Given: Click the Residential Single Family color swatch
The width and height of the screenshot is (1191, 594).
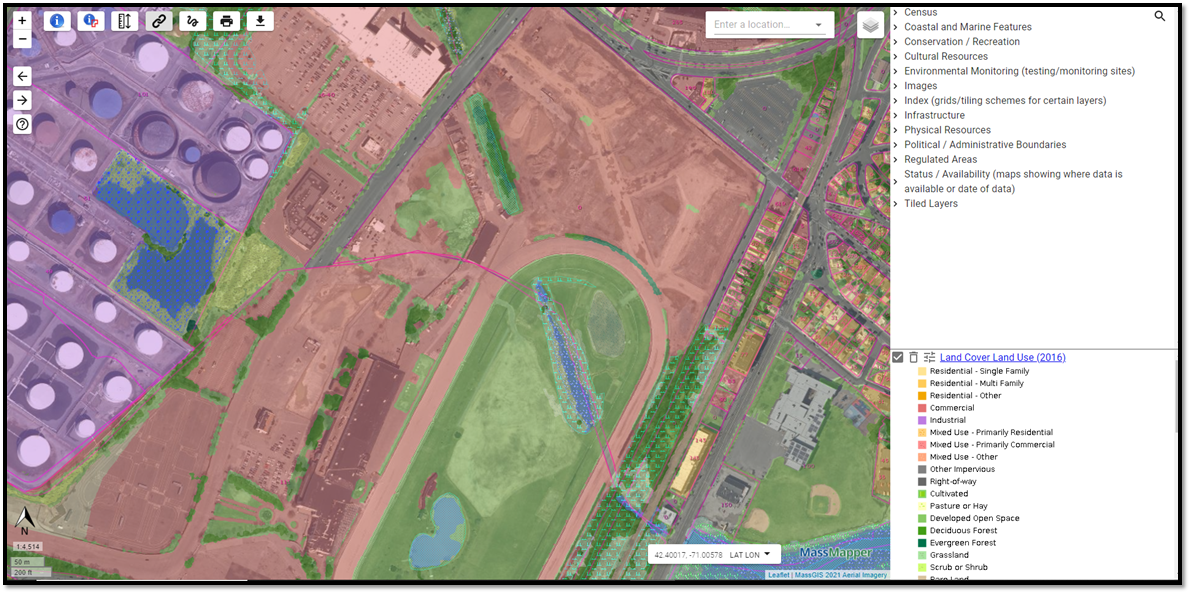Looking at the screenshot, I should point(921,371).
